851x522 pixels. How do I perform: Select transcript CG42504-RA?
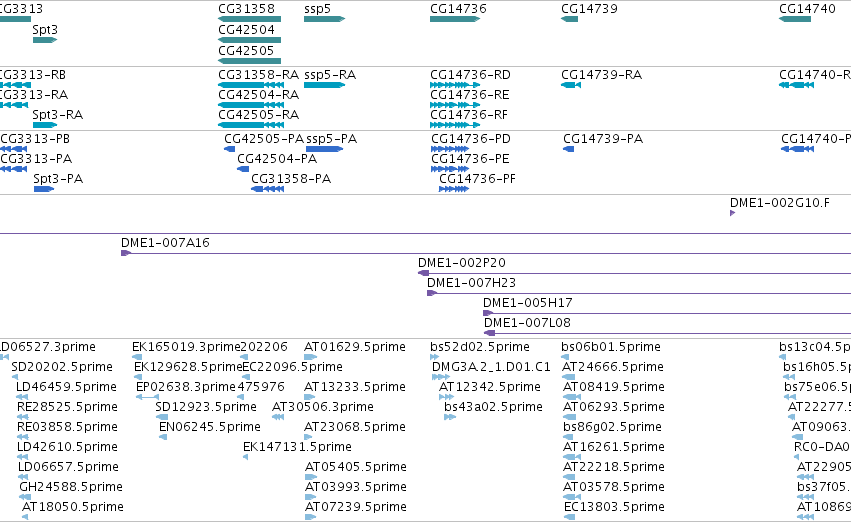point(251,105)
